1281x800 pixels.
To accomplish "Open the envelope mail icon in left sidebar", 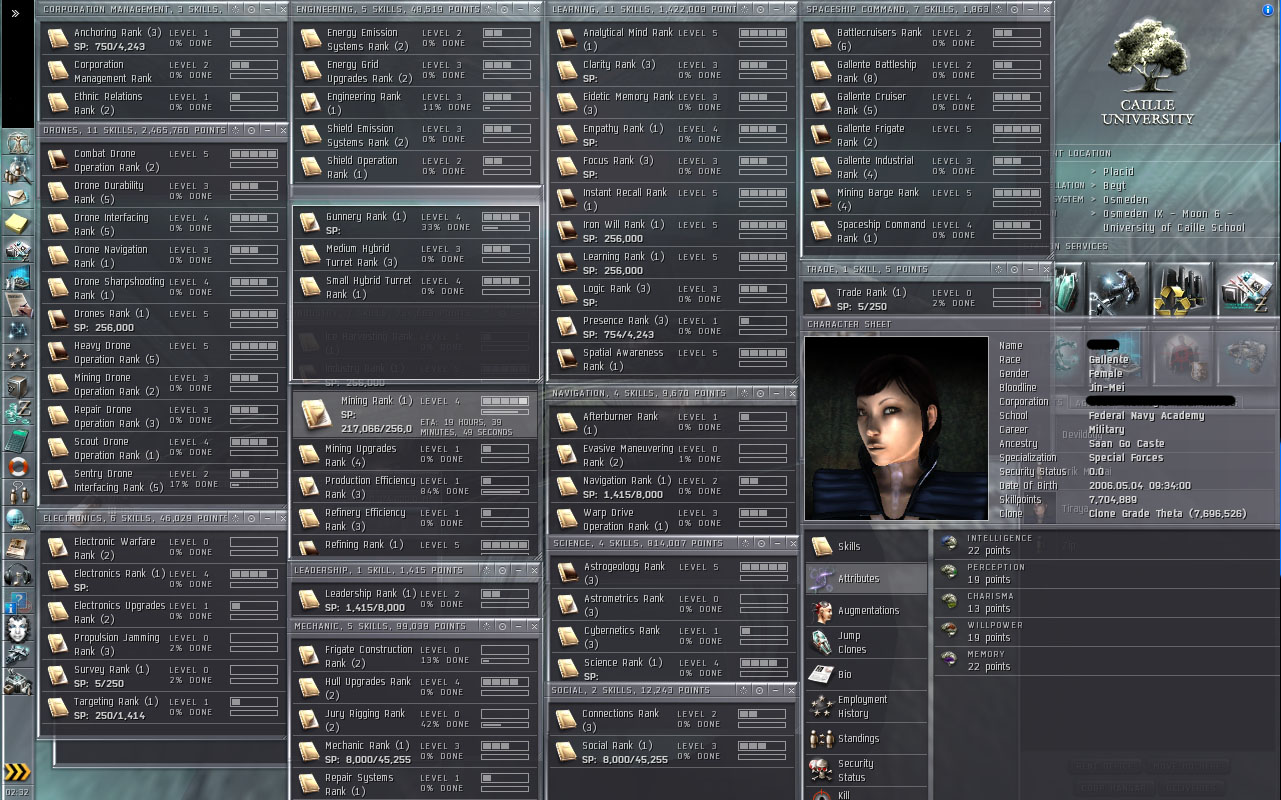I will pos(17,197).
